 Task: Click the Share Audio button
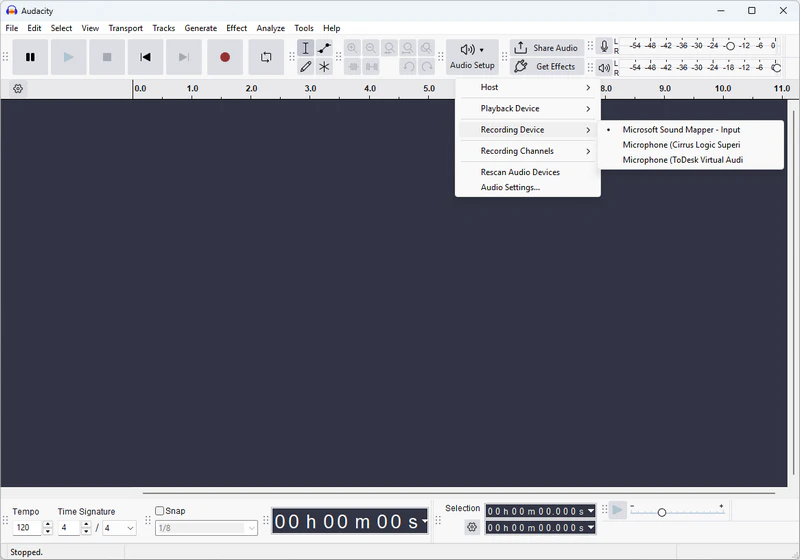coord(546,48)
